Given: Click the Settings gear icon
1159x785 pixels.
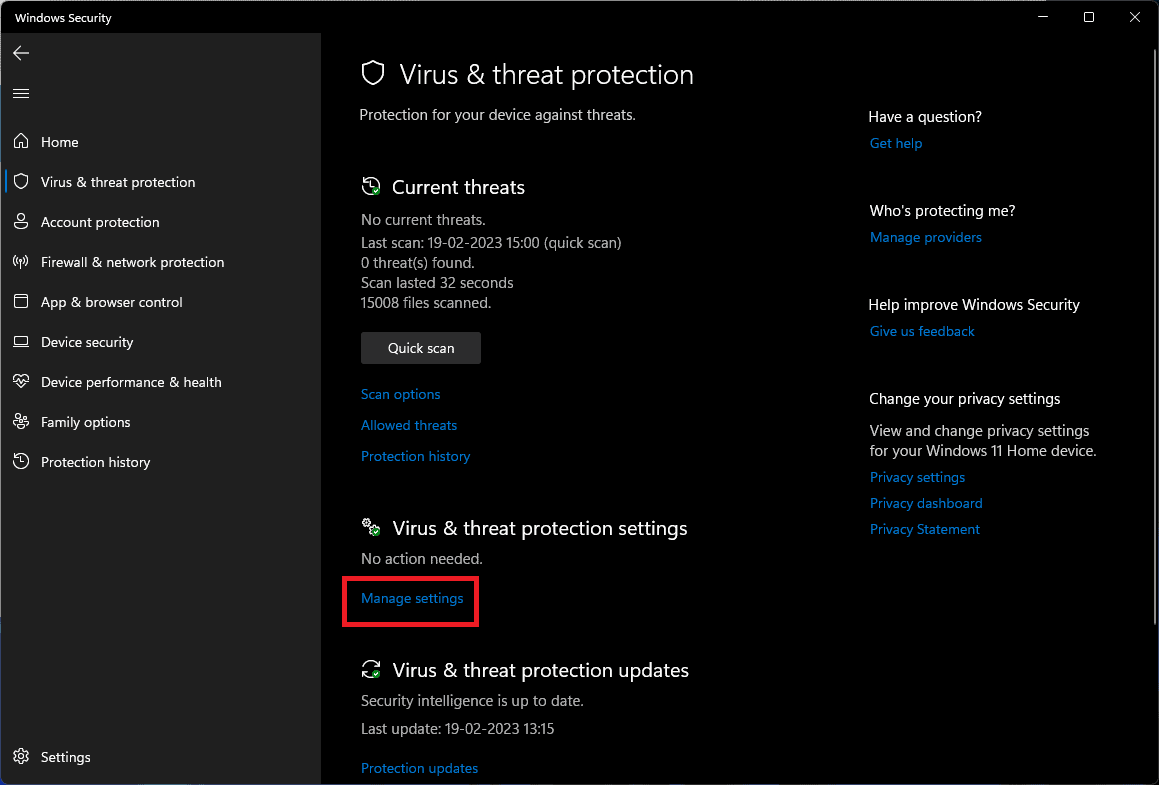Looking at the screenshot, I should coord(21,757).
